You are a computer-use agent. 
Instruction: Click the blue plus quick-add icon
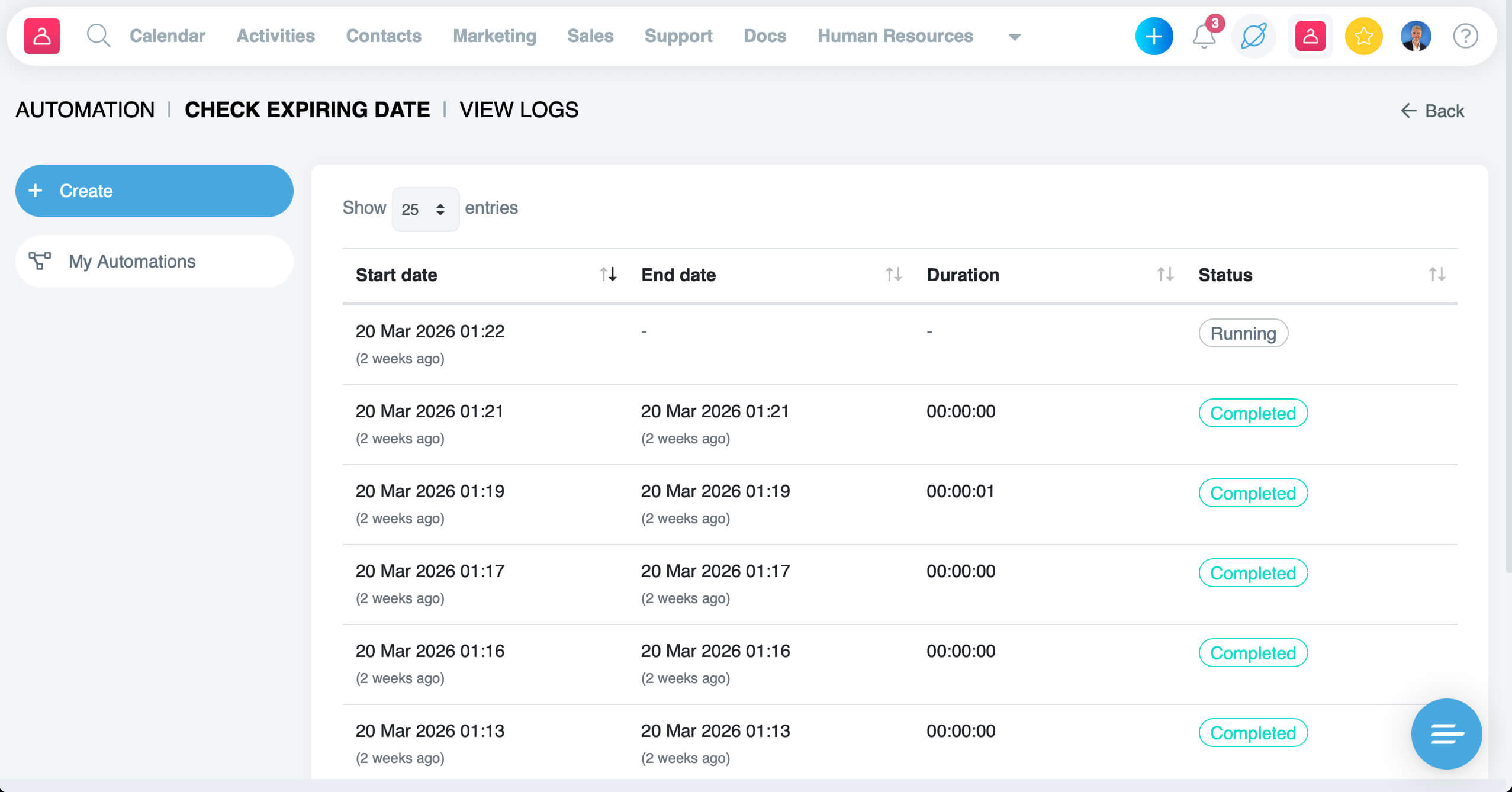(1153, 37)
